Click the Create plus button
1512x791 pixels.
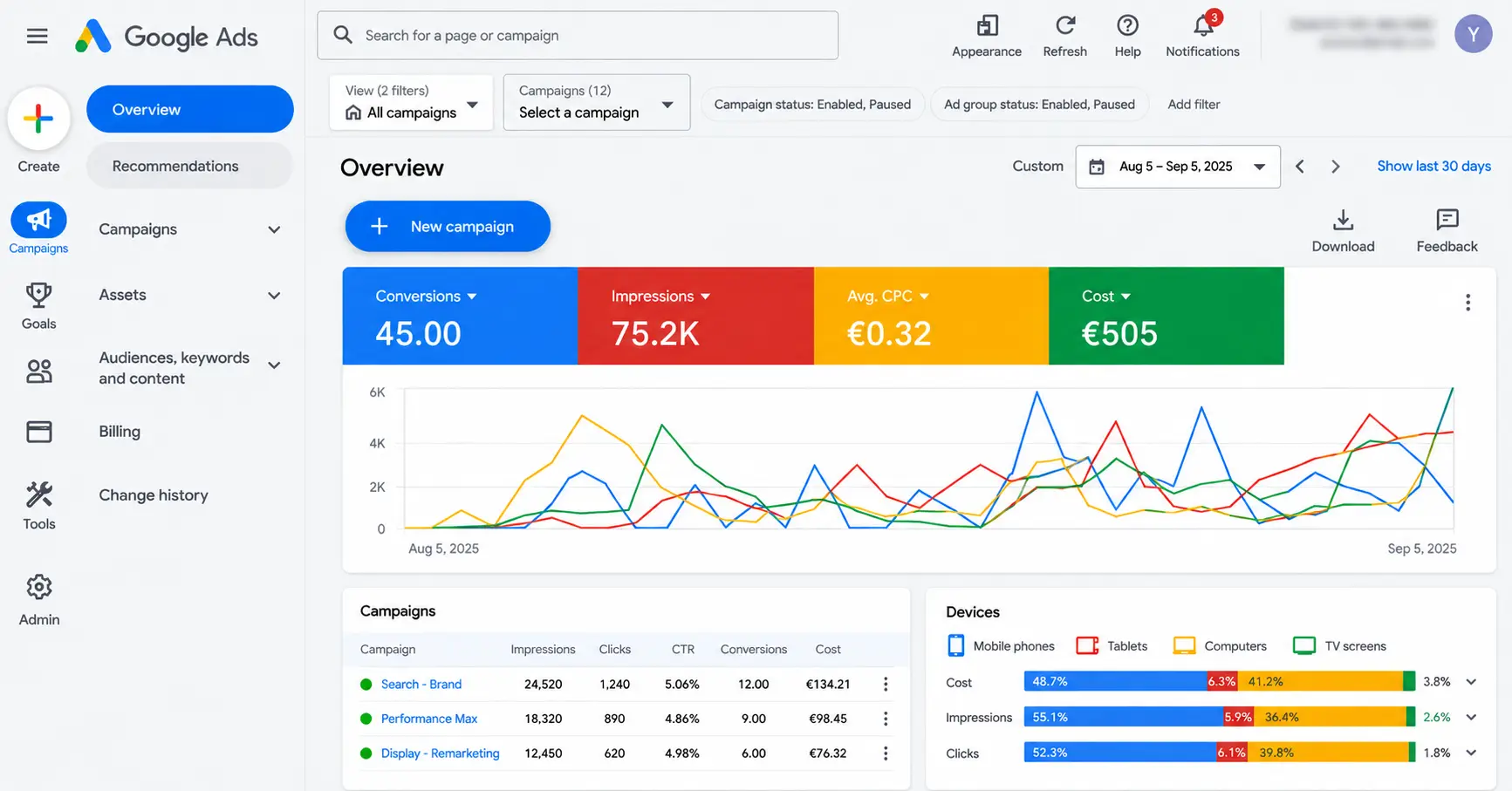(38, 118)
